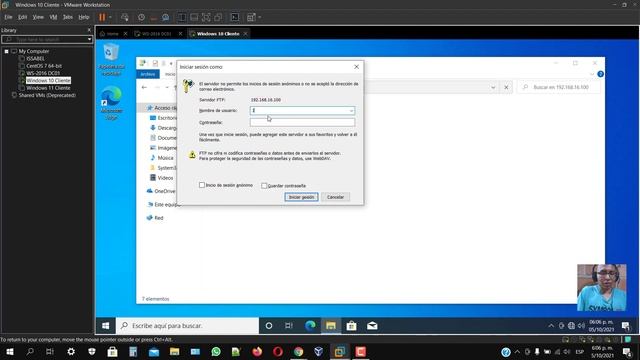Close the Library panel
The image size is (640, 360).
[x=89, y=30]
